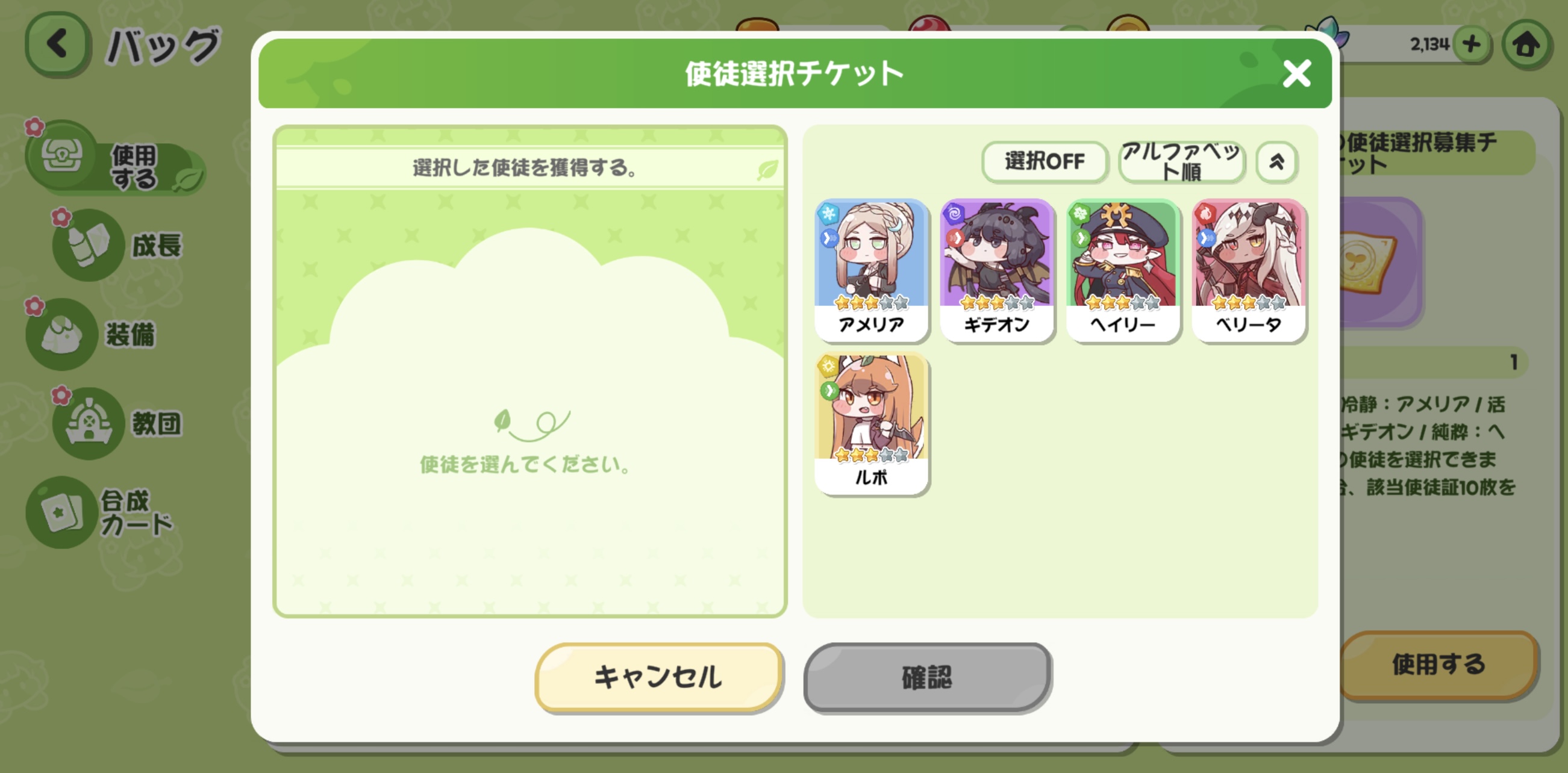Return home via the house icon
1568x773 pixels.
pyautogui.click(x=1526, y=45)
